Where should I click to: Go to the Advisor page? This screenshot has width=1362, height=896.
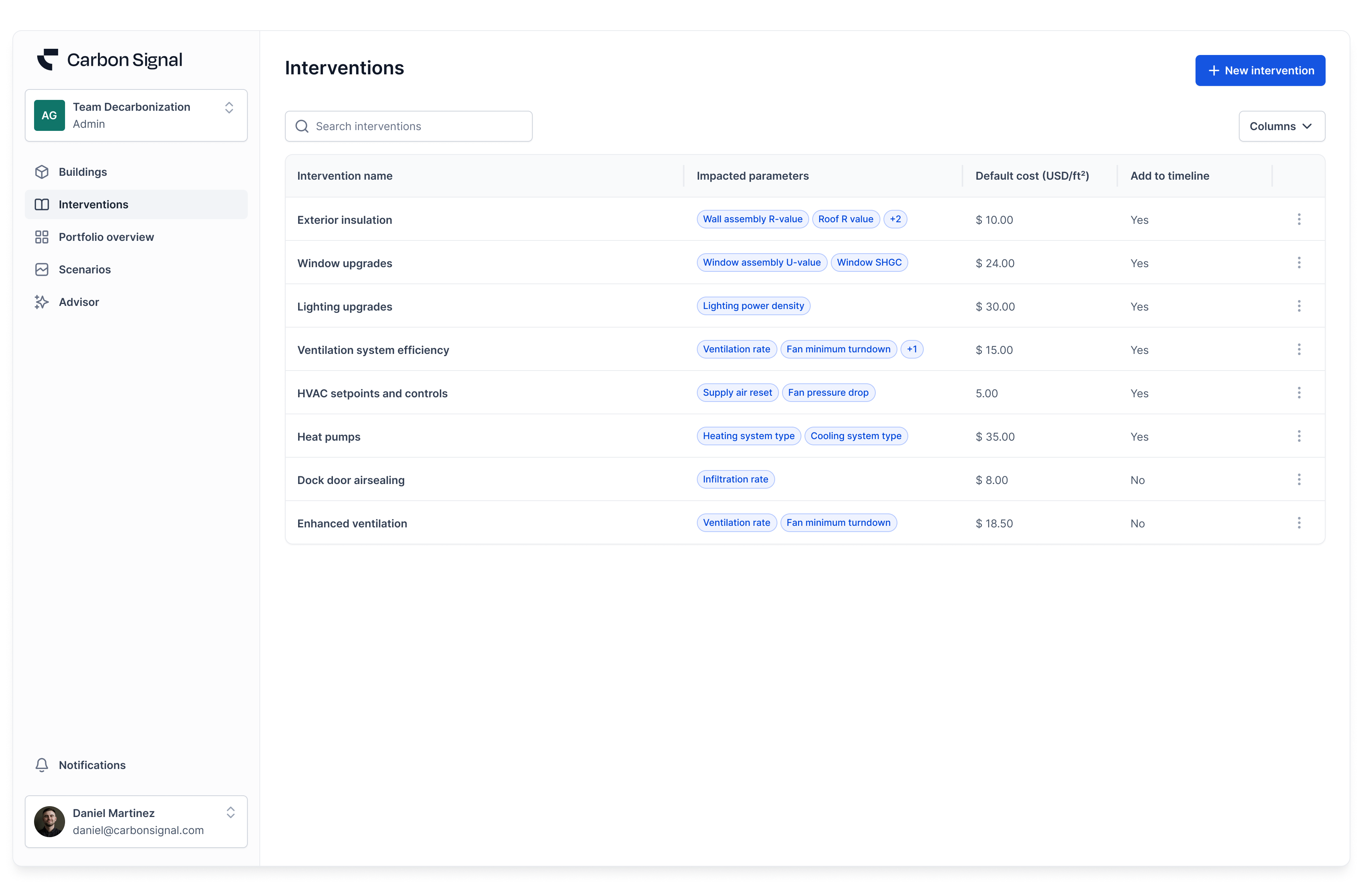[79, 302]
